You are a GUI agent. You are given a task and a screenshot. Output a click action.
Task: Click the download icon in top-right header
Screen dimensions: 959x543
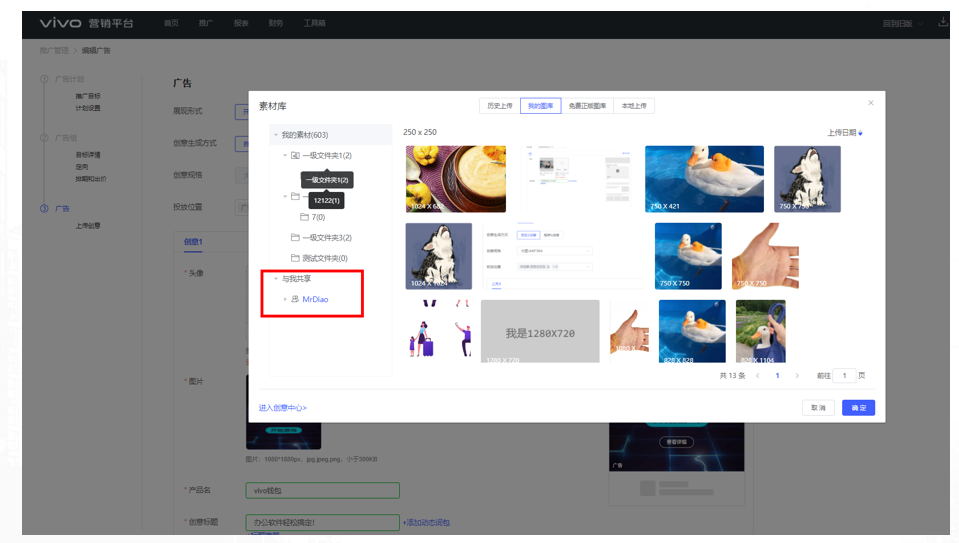point(943,22)
